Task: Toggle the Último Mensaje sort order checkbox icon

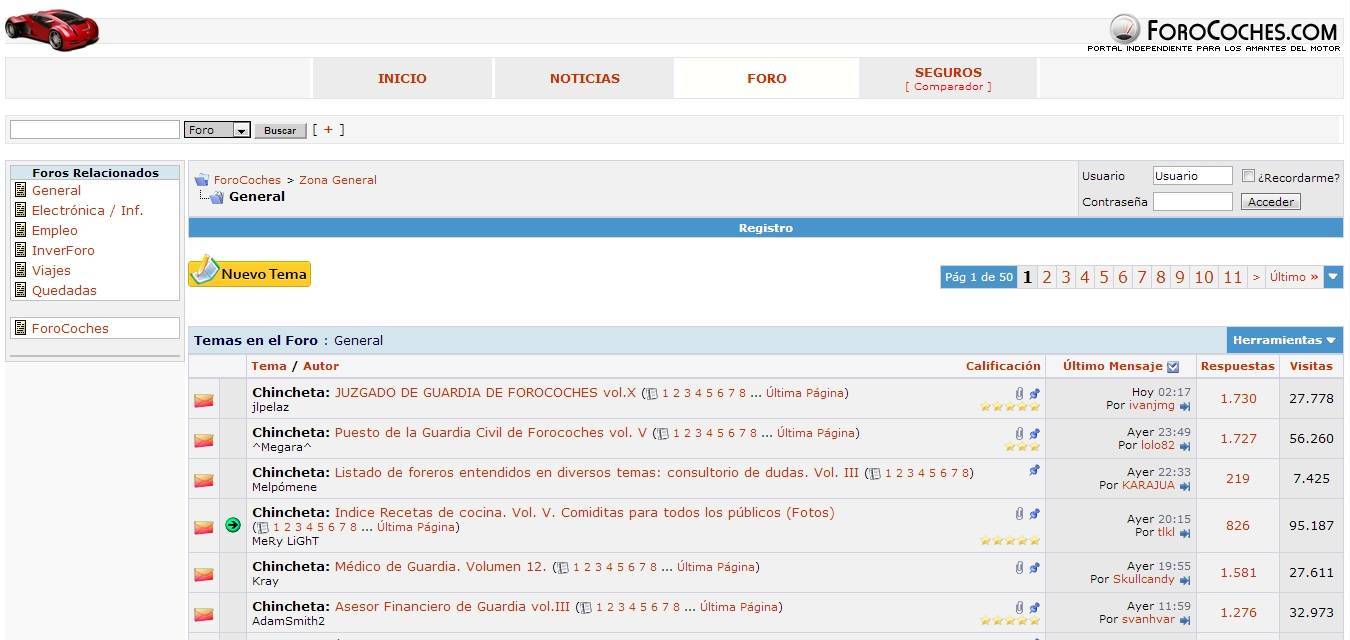Action: tap(1173, 367)
